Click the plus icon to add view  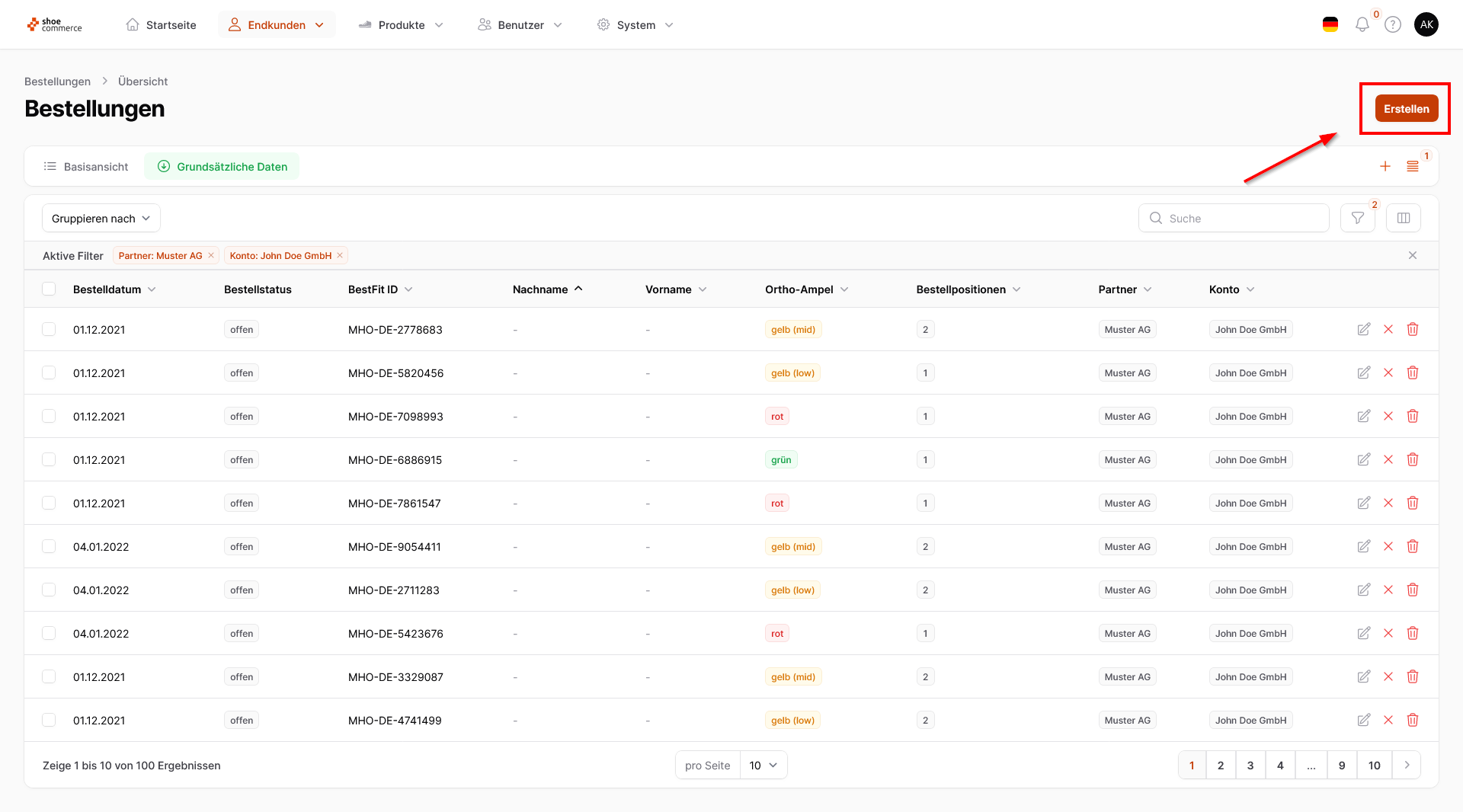tap(1385, 167)
